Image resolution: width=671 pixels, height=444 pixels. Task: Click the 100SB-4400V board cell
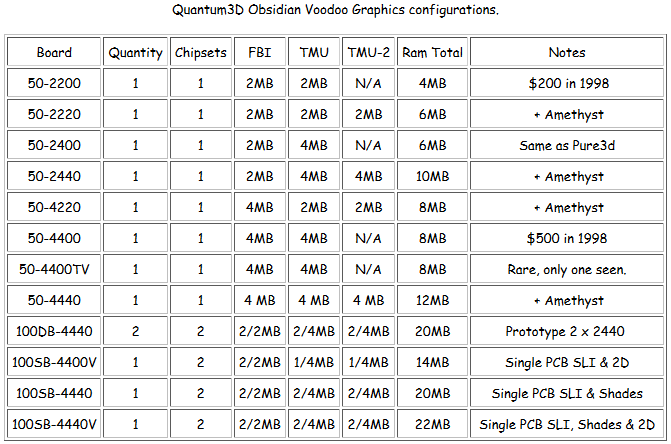tap(54, 362)
